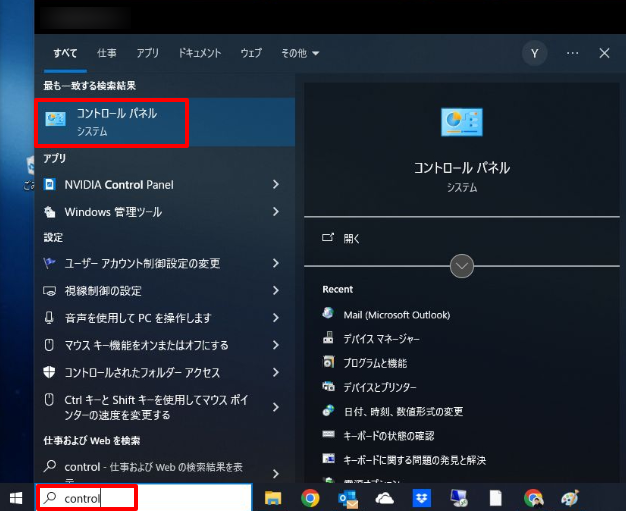Click the Windows 管理ツール icon

(50, 212)
